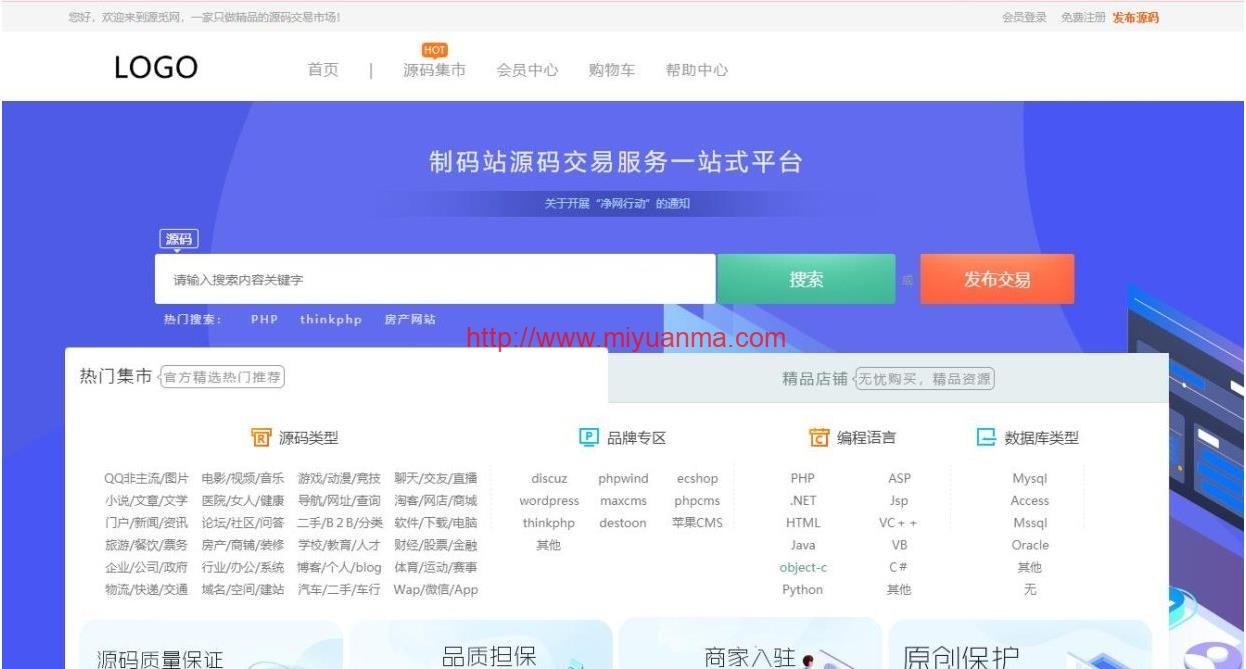
Task: Select the discuz brand
Action: point(549,478)
